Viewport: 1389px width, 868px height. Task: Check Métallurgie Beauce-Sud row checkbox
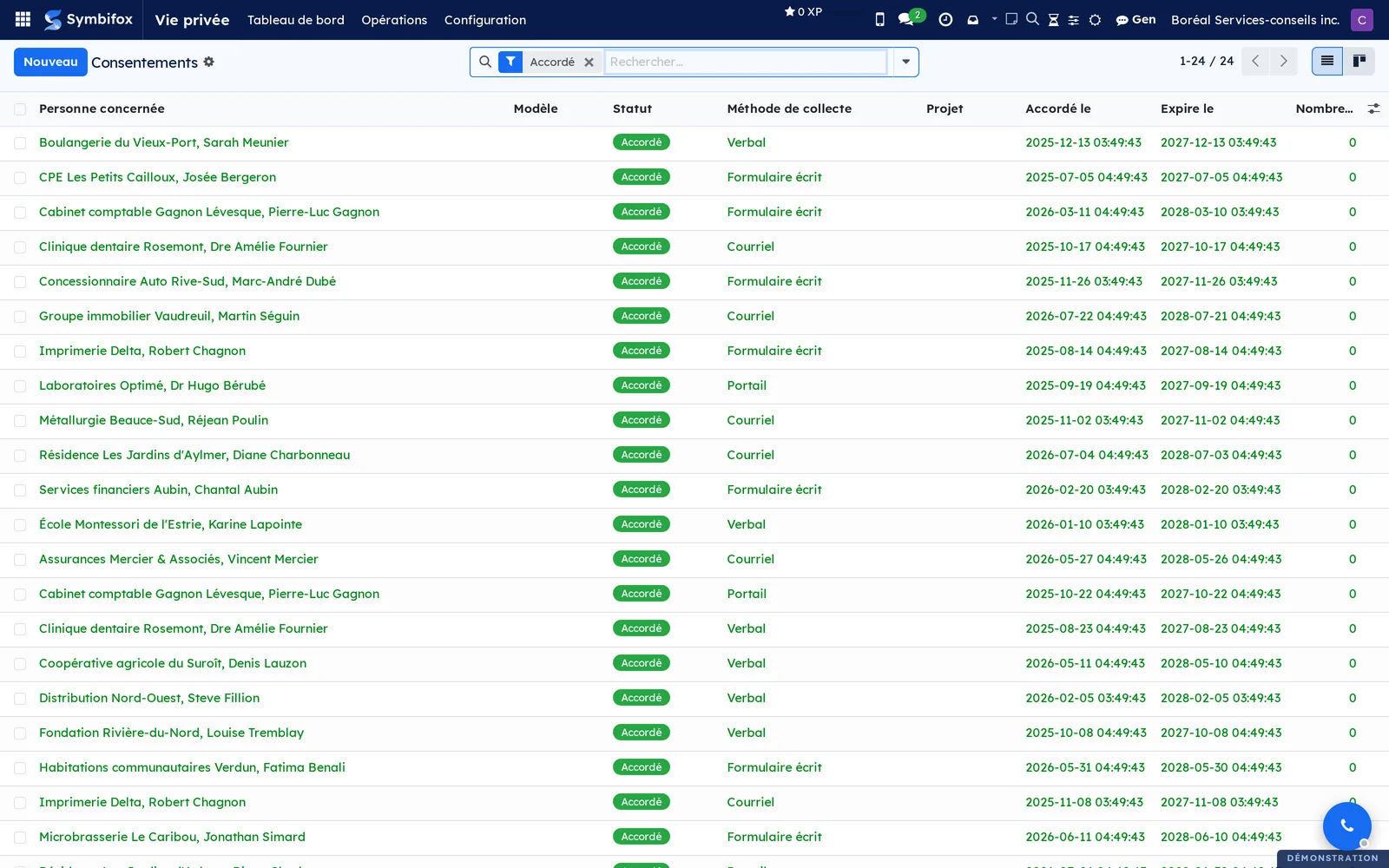20,421
